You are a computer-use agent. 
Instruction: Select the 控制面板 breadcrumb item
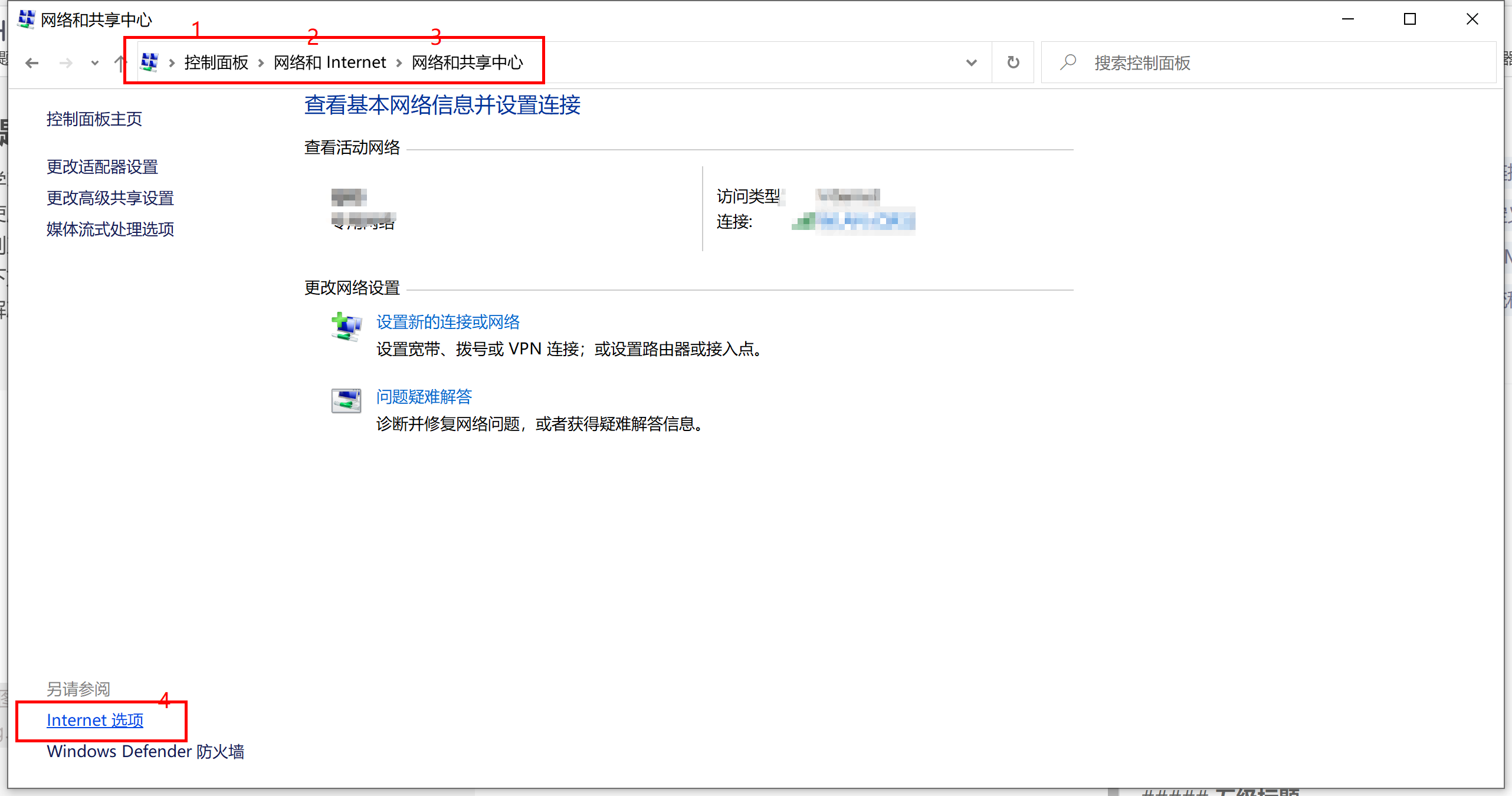point(216,63)
